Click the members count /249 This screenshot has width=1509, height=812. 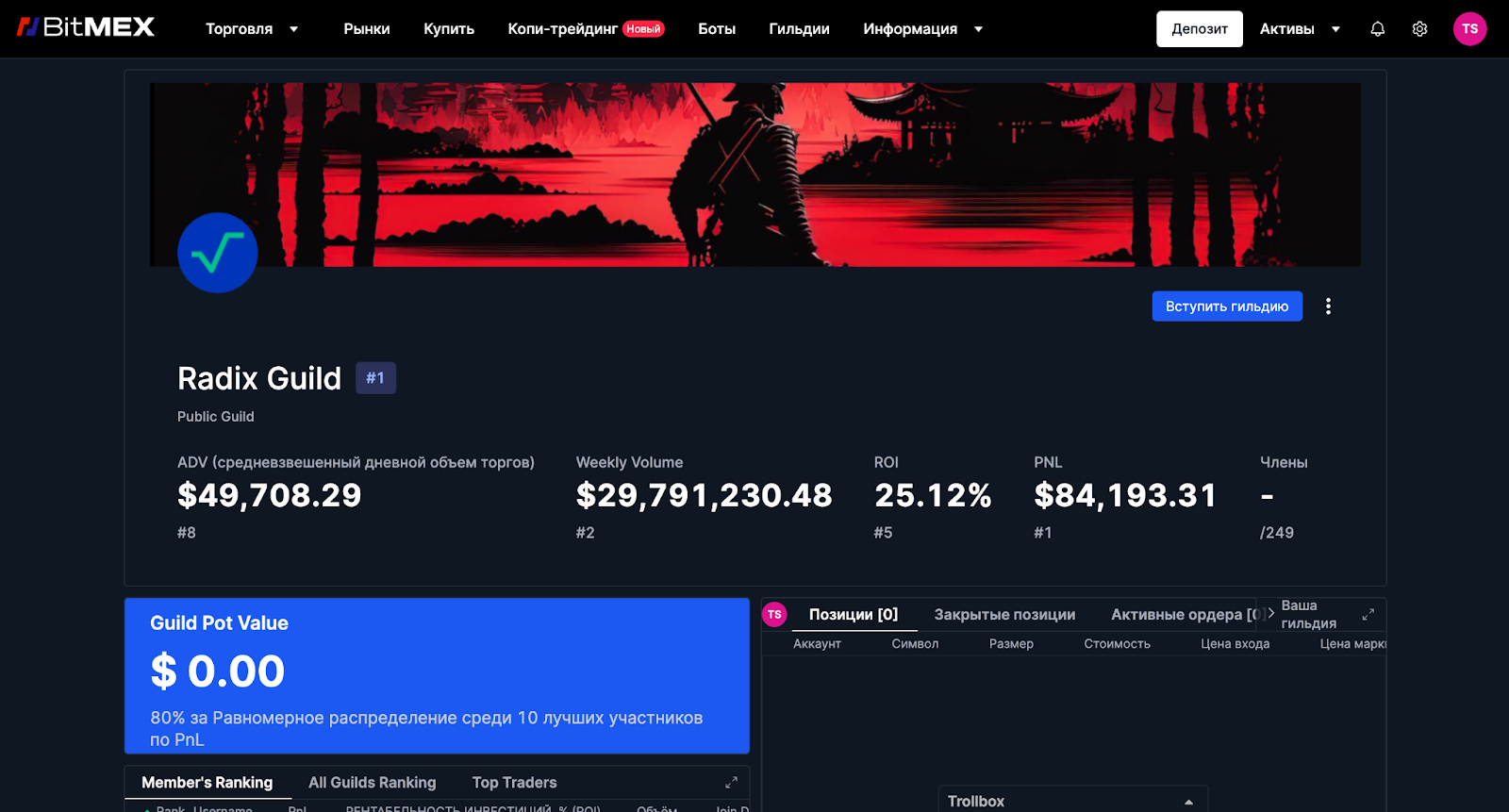pos(1277,533)
